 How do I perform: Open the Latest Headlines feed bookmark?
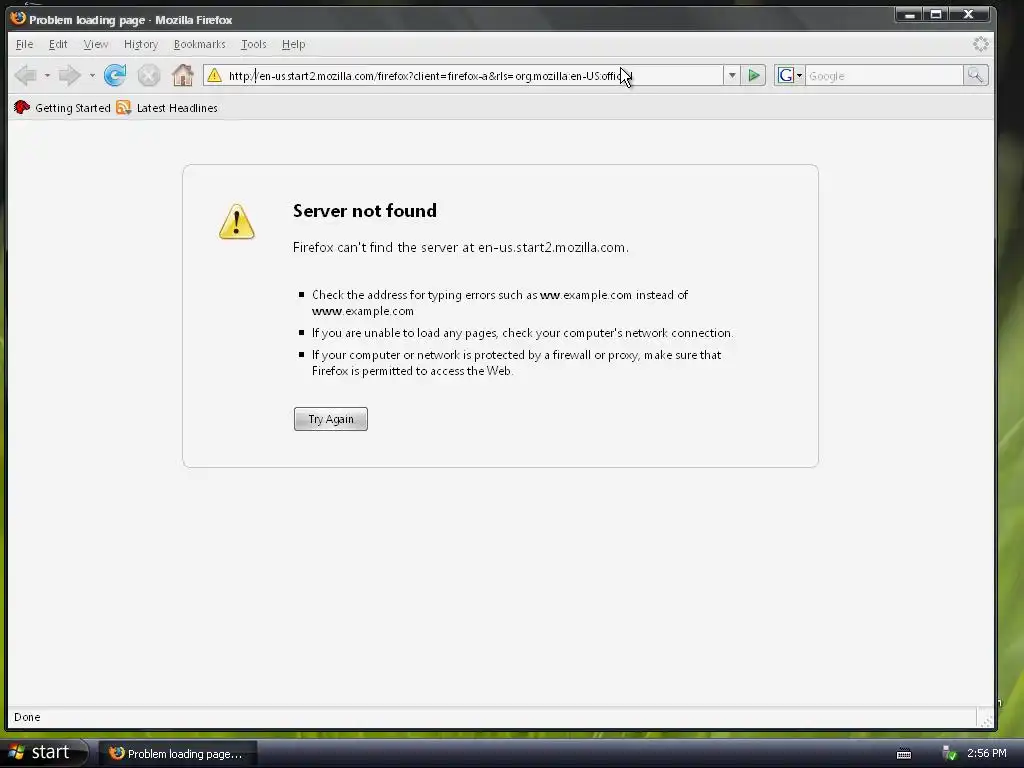click(x=167, y=108)
